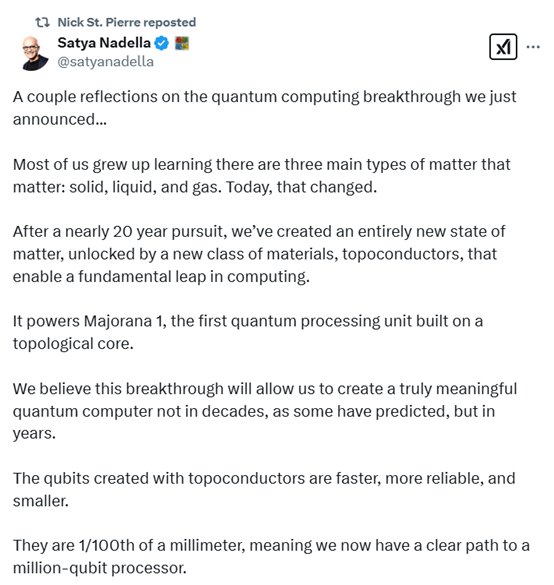Click the paragraph starting "The qubits created"
This screenshot has height=585, width=554.
pos(264,489)
